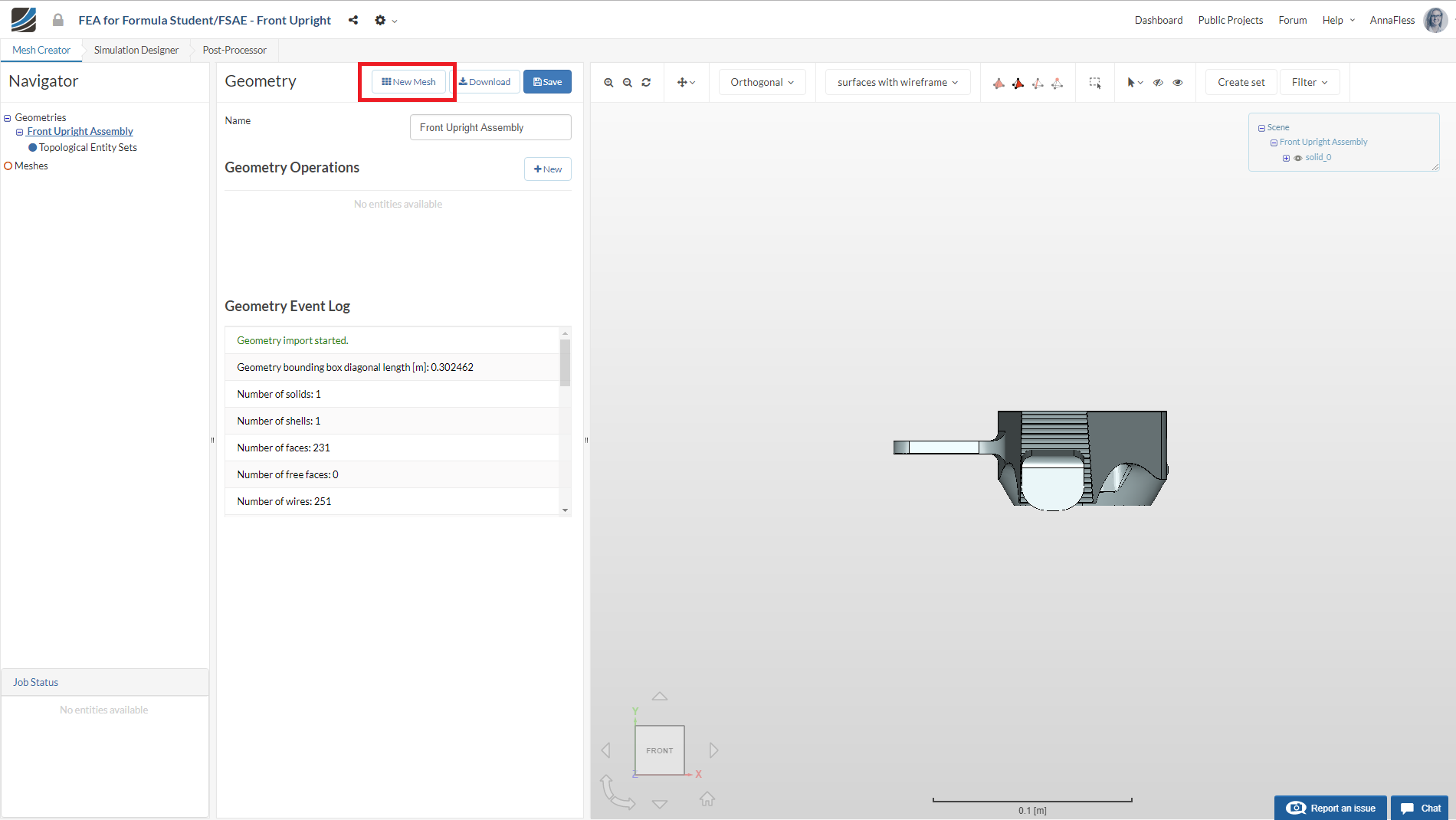Viewport: 1456px width, 820px height.
Task: Select the first red tetrahedron picking mode icon
Action: (999, 83)
